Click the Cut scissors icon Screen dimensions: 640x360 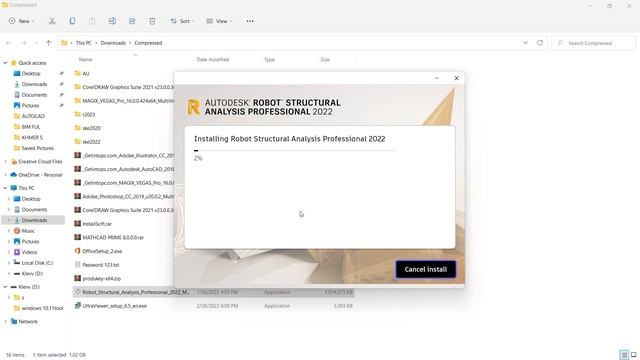52,21
